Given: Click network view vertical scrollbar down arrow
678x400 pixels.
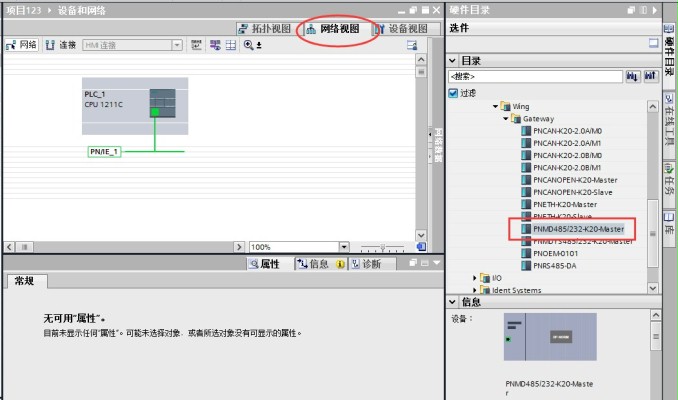Looking at the screenshot, I should (x=421, y=235).
